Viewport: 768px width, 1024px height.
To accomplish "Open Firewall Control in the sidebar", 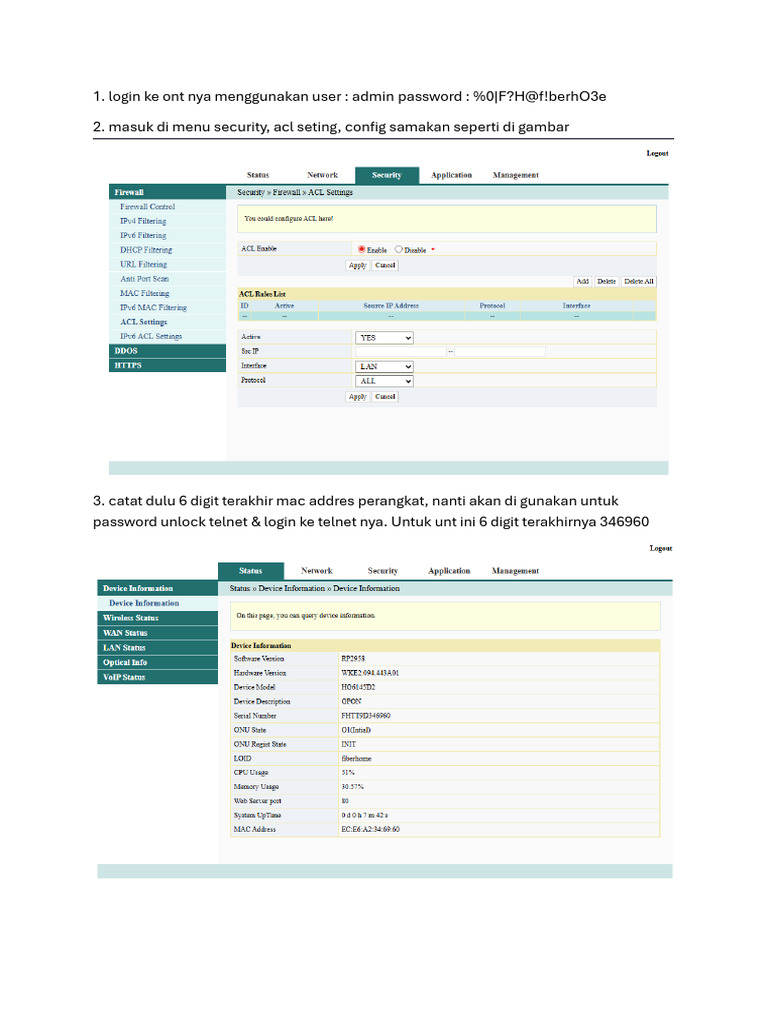I will click(148, 206).
